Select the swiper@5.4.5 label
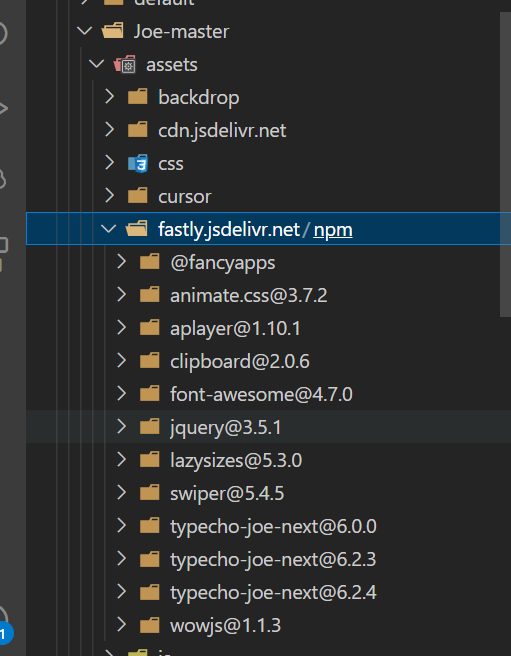The height and width of the screenshot is (656, 511). point(227,493)
